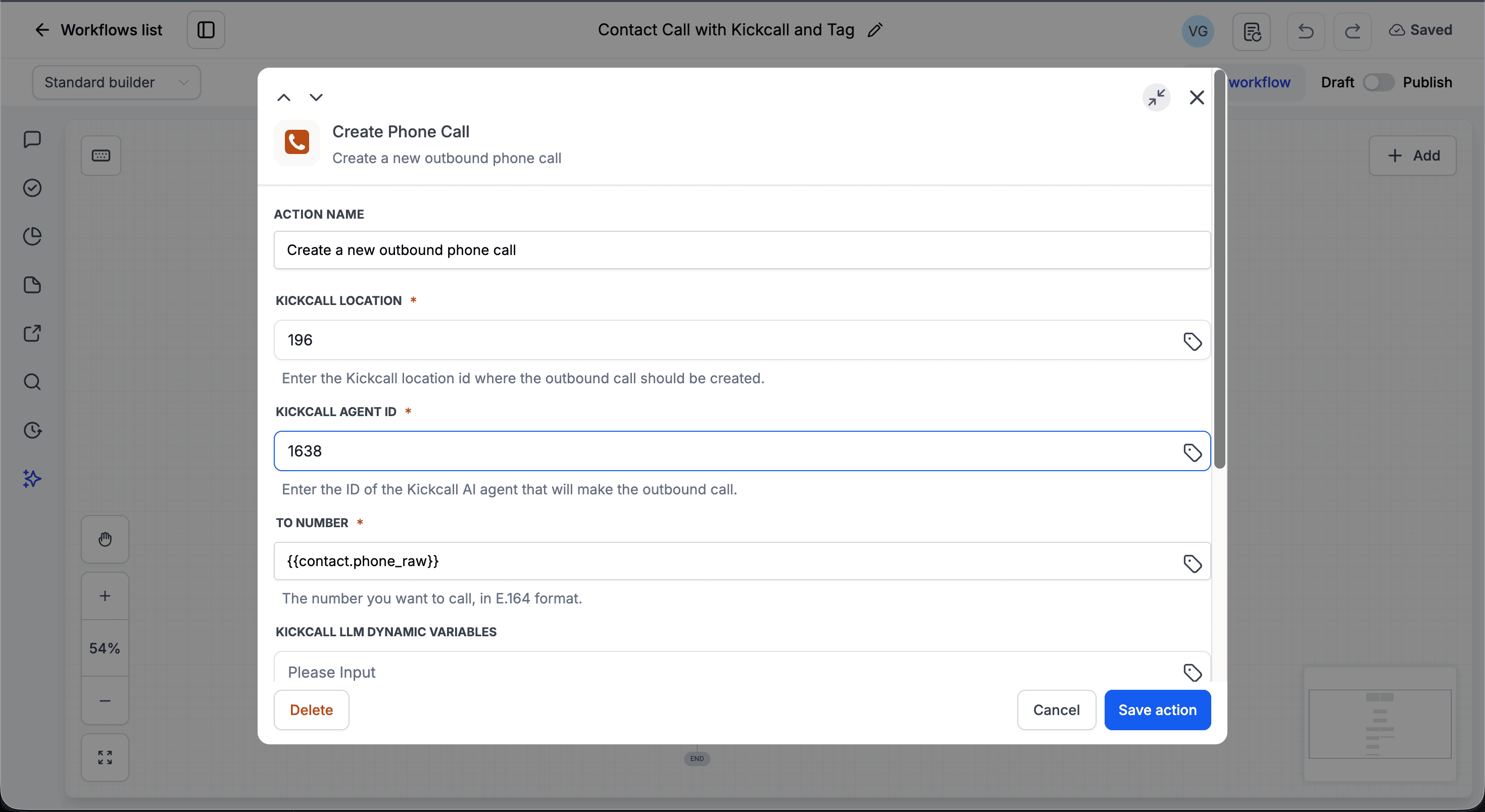The image size is (1485, 812).
Task: Go to previous action with up chevron
Action: pyautogui.click(x=284, y=97)
